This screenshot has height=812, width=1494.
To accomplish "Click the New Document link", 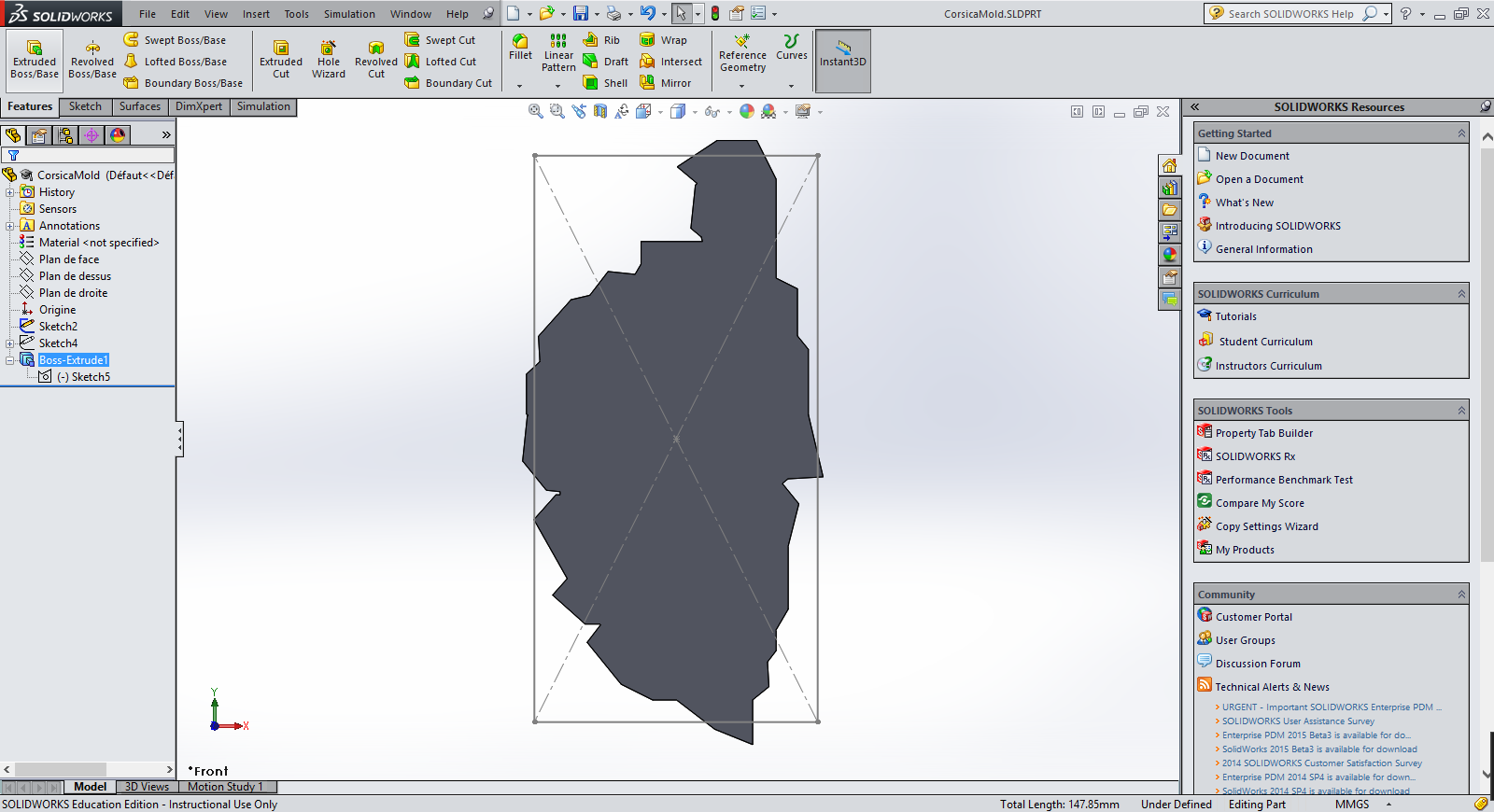I will pyautogui.click(x=1252, y=156).
